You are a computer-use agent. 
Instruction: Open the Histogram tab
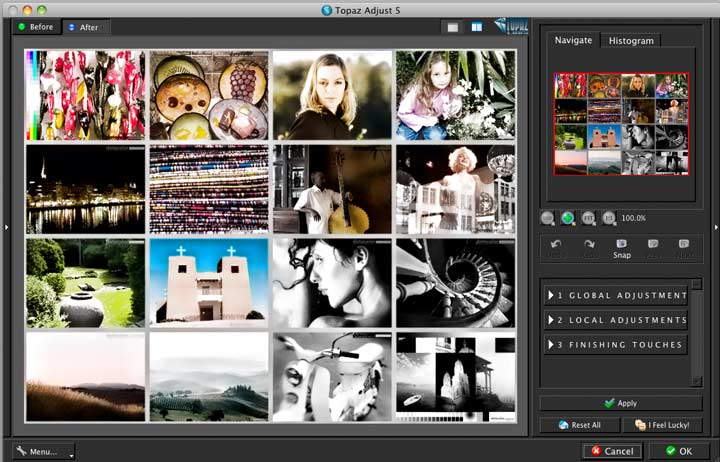(631, 40)
